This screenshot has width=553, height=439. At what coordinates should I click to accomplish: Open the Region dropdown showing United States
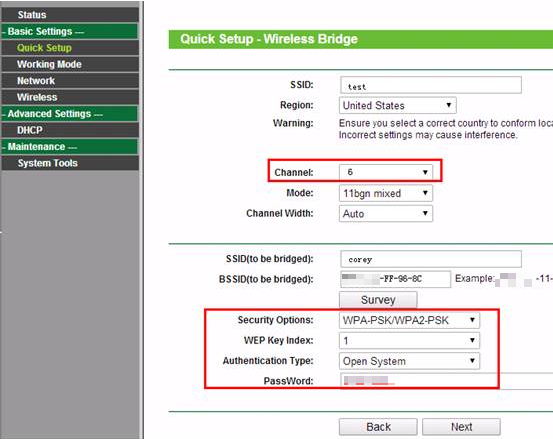pyautogui.click(x=397, y=105)
